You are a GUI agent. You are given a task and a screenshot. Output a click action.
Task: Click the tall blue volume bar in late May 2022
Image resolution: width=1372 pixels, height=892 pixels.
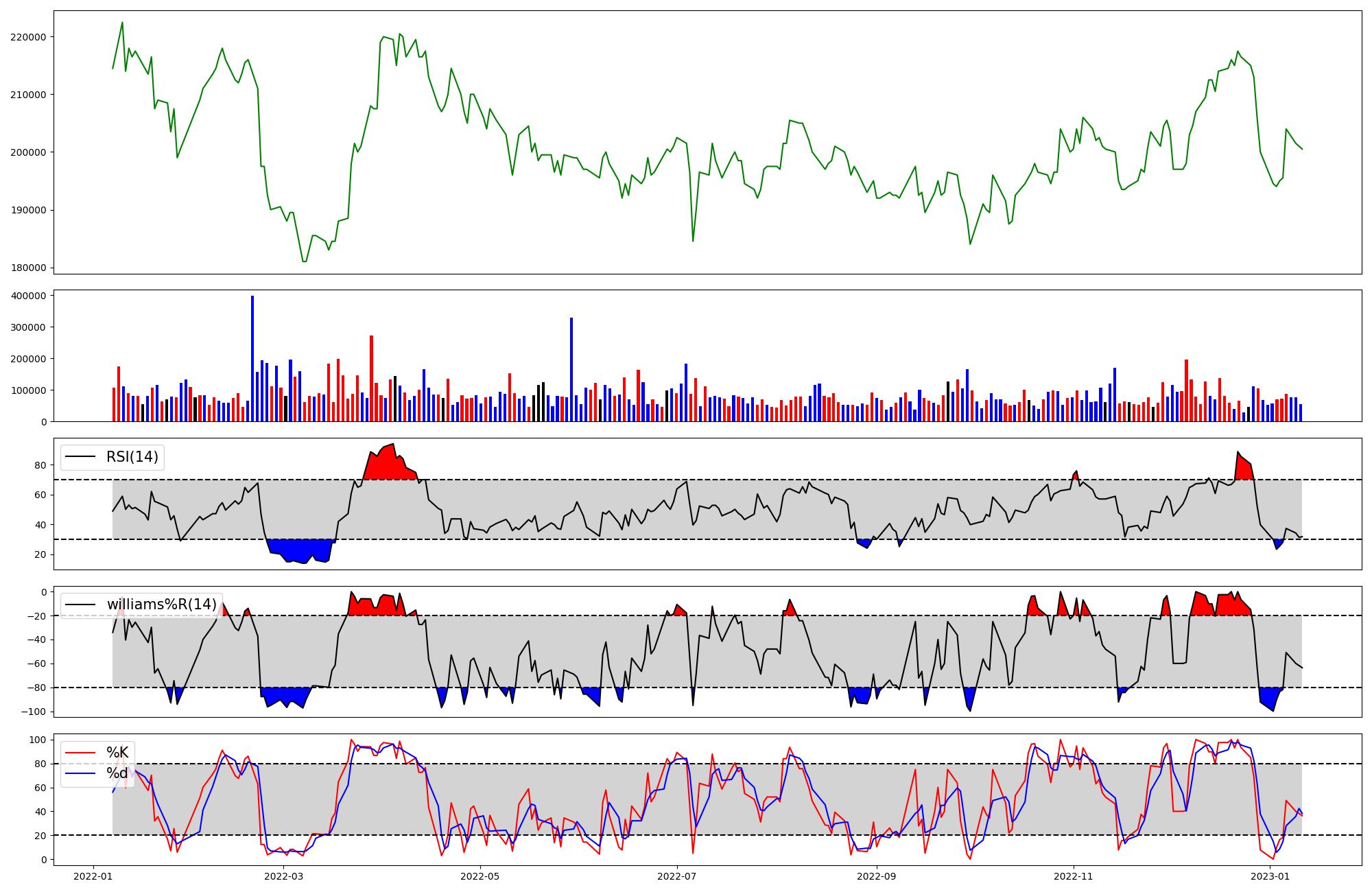(571, 371)
